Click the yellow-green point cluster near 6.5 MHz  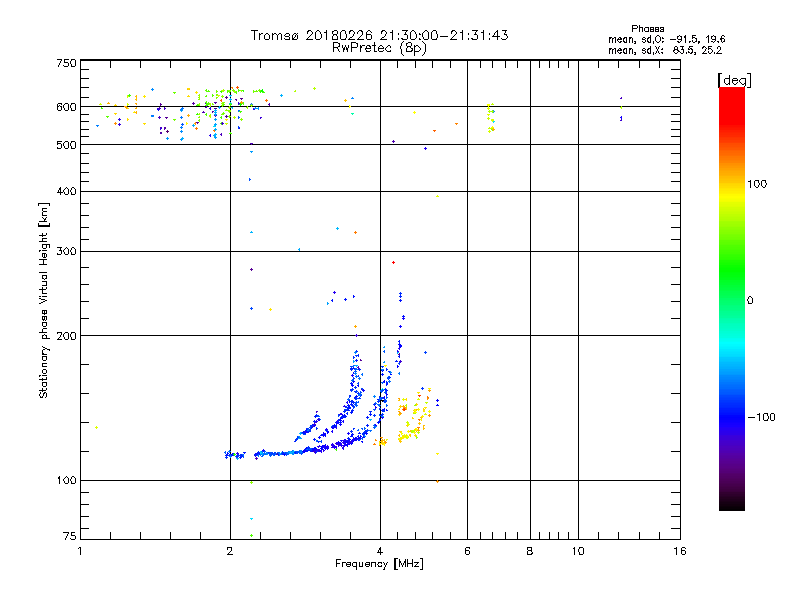coord(491,118)
